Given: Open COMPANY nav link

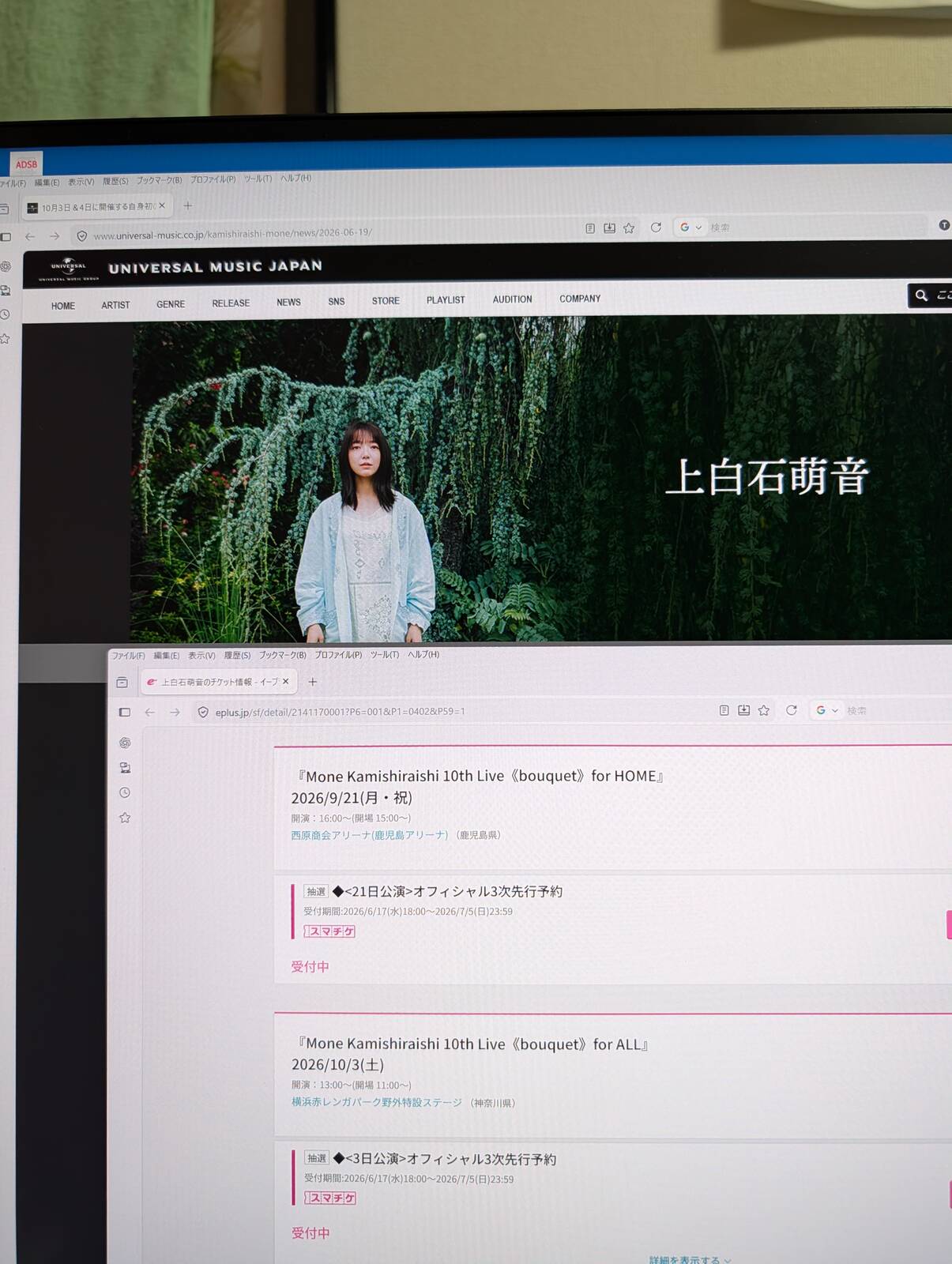Looking at the screenshot, I should coord(580,299).
